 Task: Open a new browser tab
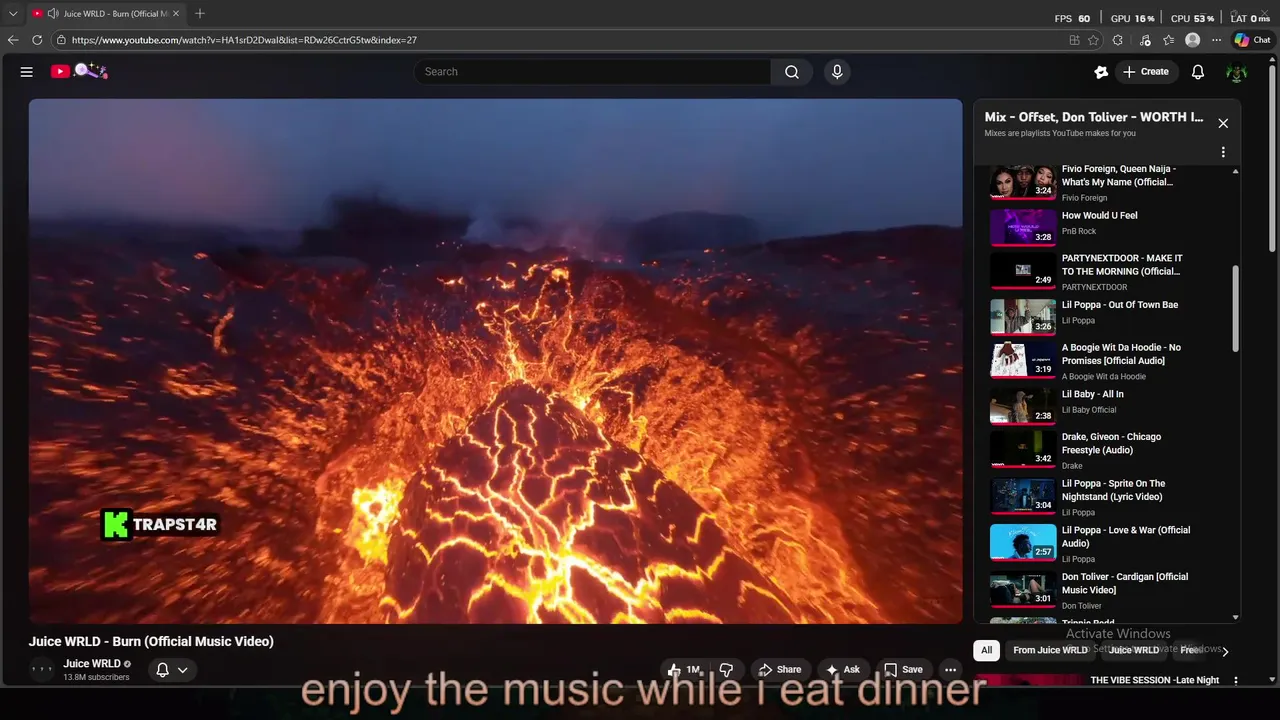pos(200,14)
